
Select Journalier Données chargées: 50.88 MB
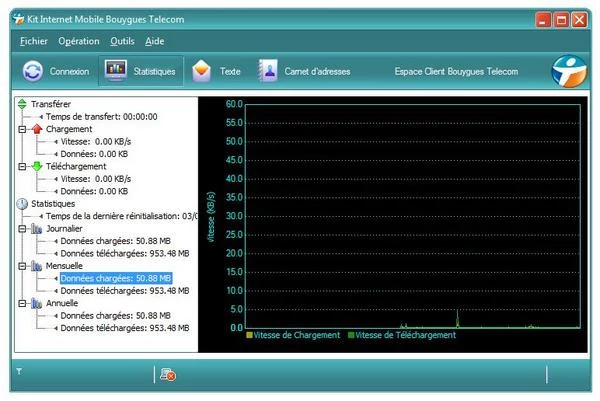tap(116, 241)
